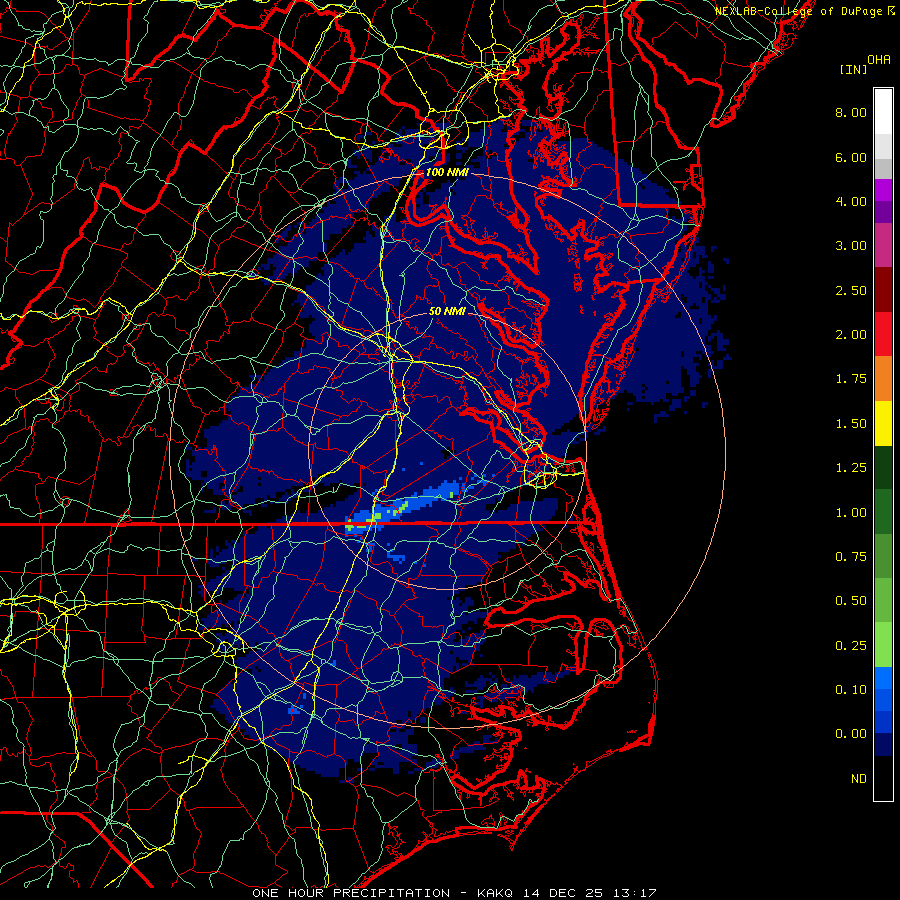Image resolution: width=900 pixels, height=900 pixels.
Task: Click the light green 0.50 inch legend swatch
Action: (883, 600)
